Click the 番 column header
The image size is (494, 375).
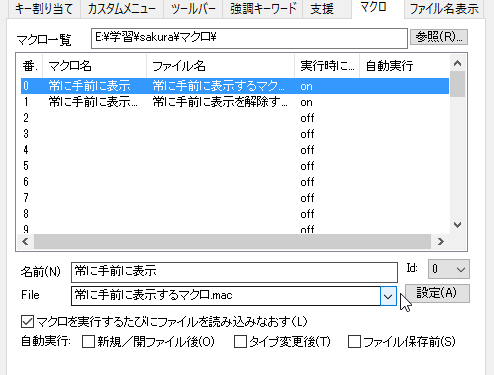[x=30, y=66]
